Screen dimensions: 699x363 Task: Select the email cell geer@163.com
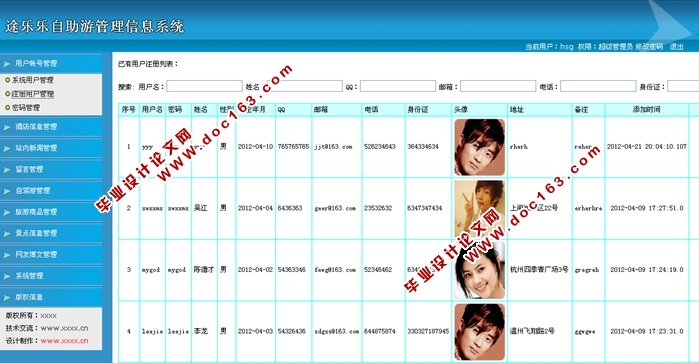click(x=335, y=208)
